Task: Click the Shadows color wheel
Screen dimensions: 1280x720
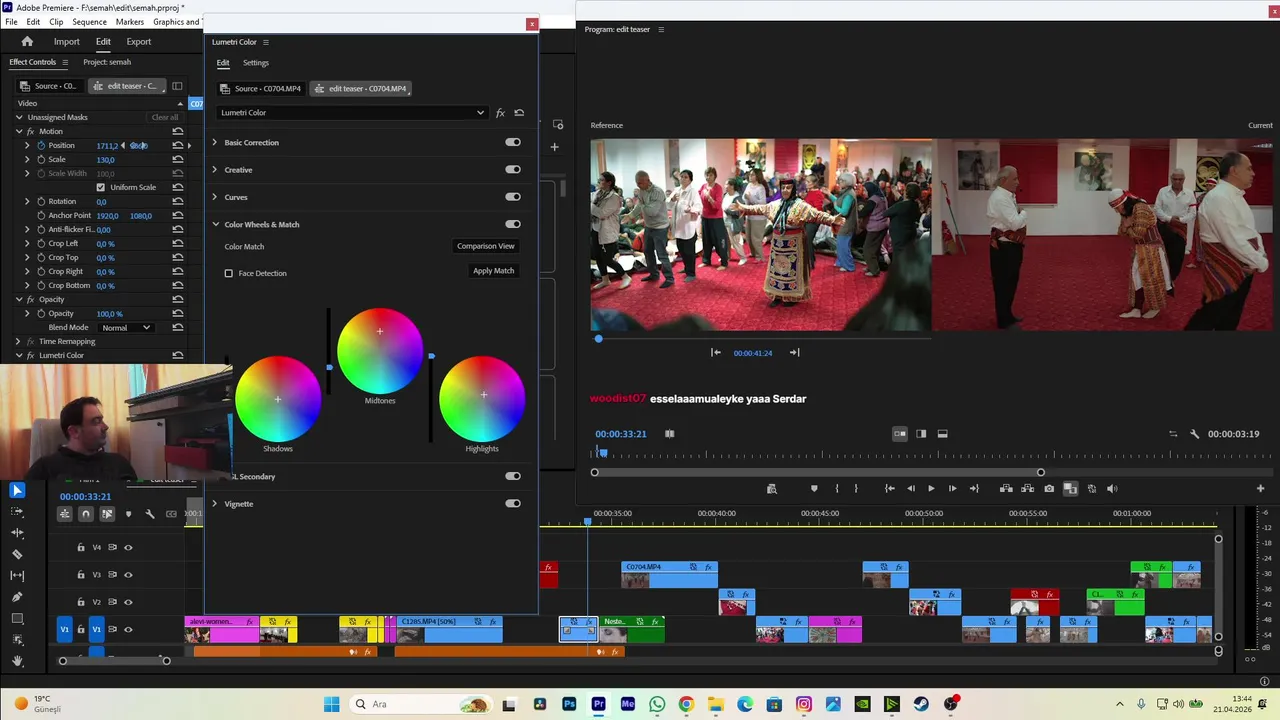Action: [278, 399]
